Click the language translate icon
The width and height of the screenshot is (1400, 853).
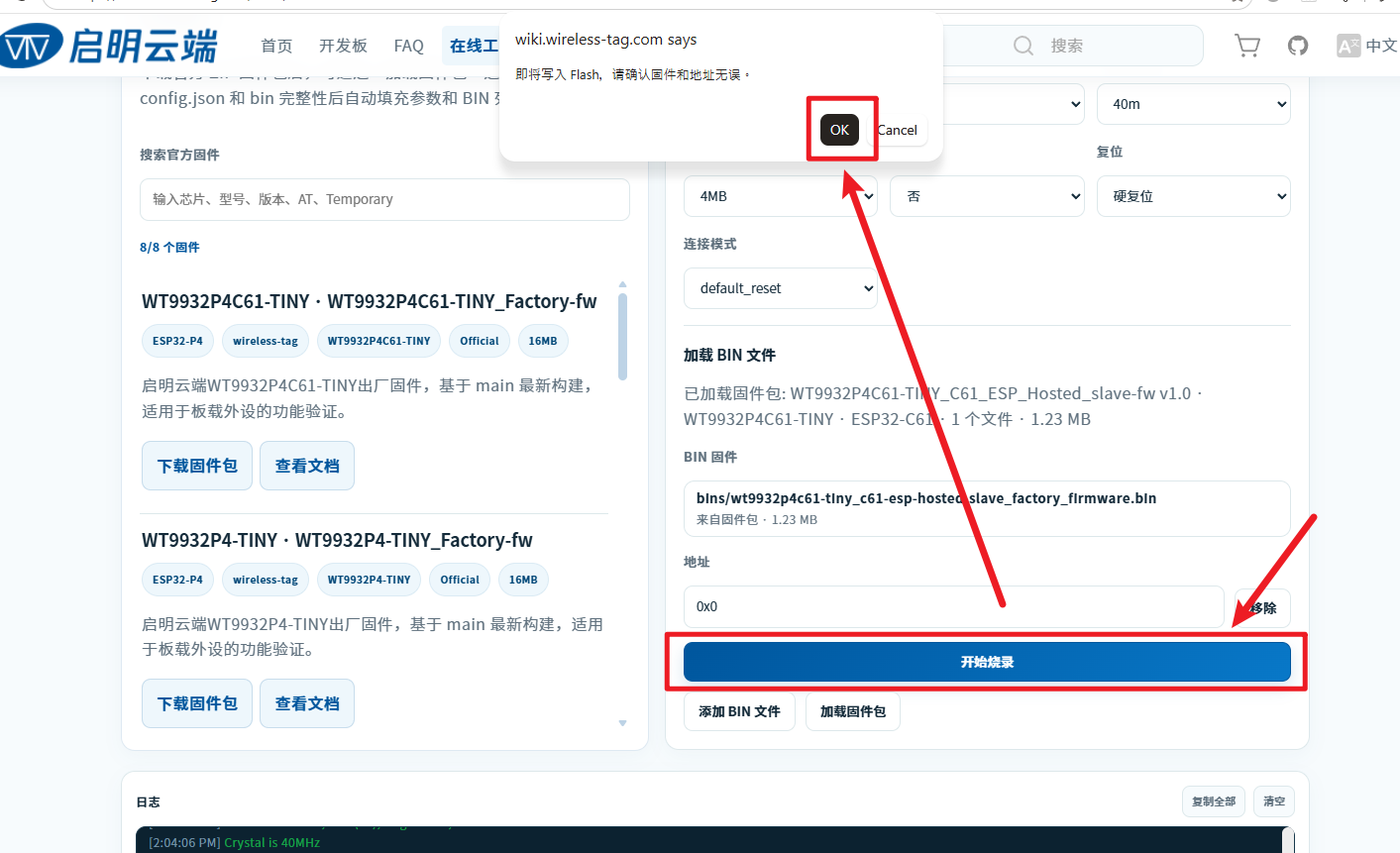point(1348,46)
